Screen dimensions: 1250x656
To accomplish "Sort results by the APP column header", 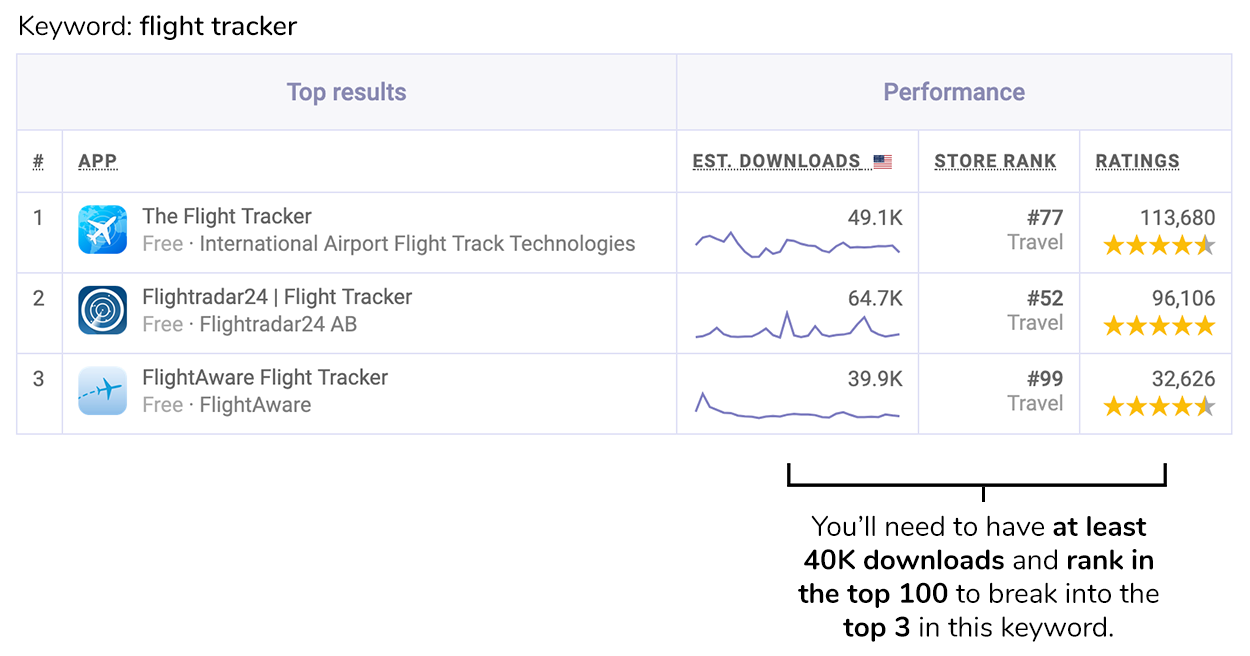I will point(96,160).
